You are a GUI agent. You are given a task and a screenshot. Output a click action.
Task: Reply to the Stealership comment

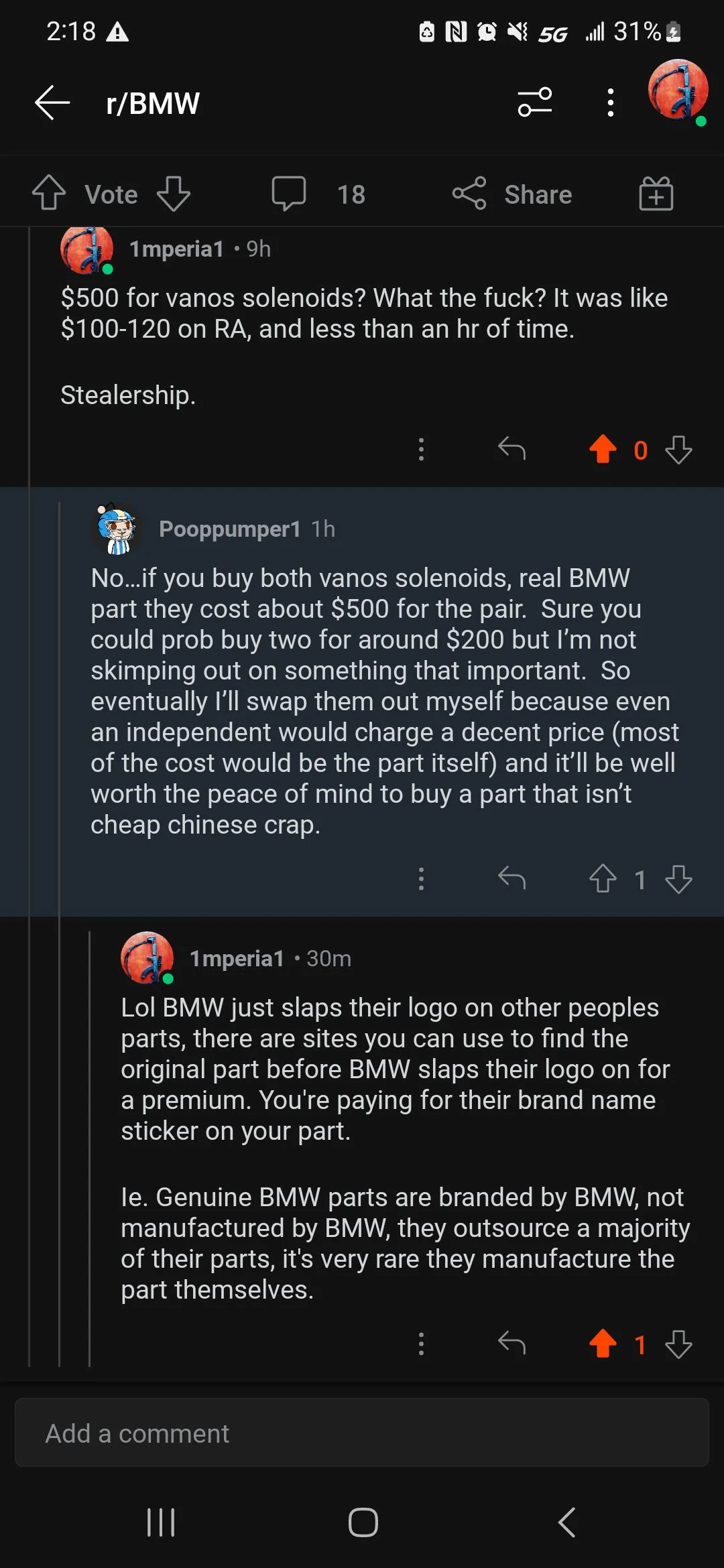[511, 448]
